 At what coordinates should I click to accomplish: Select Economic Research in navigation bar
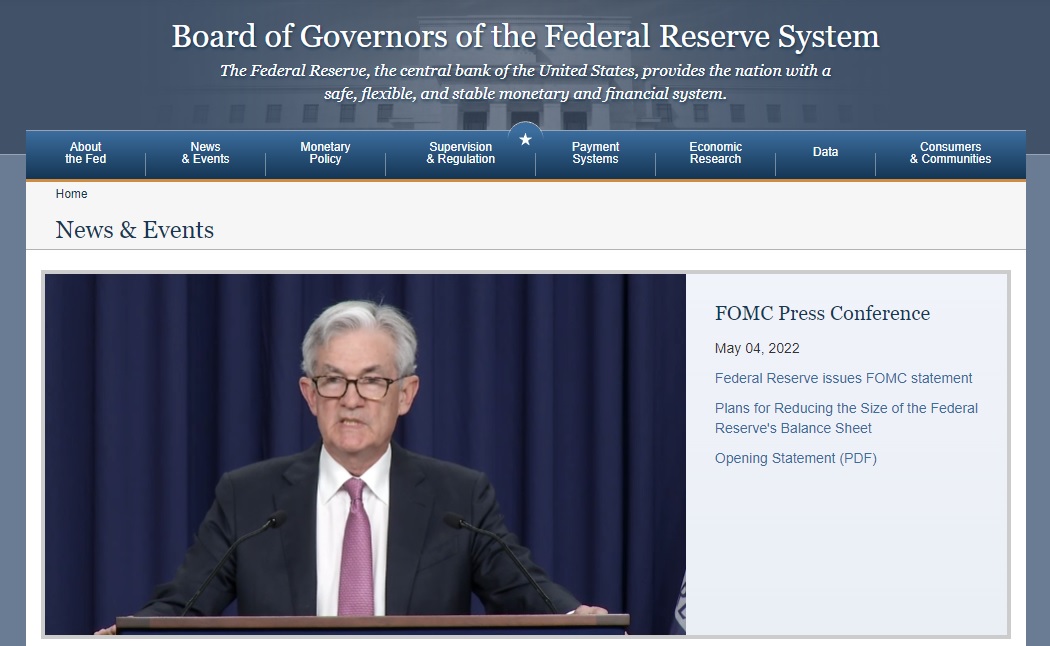pos(715,153)
